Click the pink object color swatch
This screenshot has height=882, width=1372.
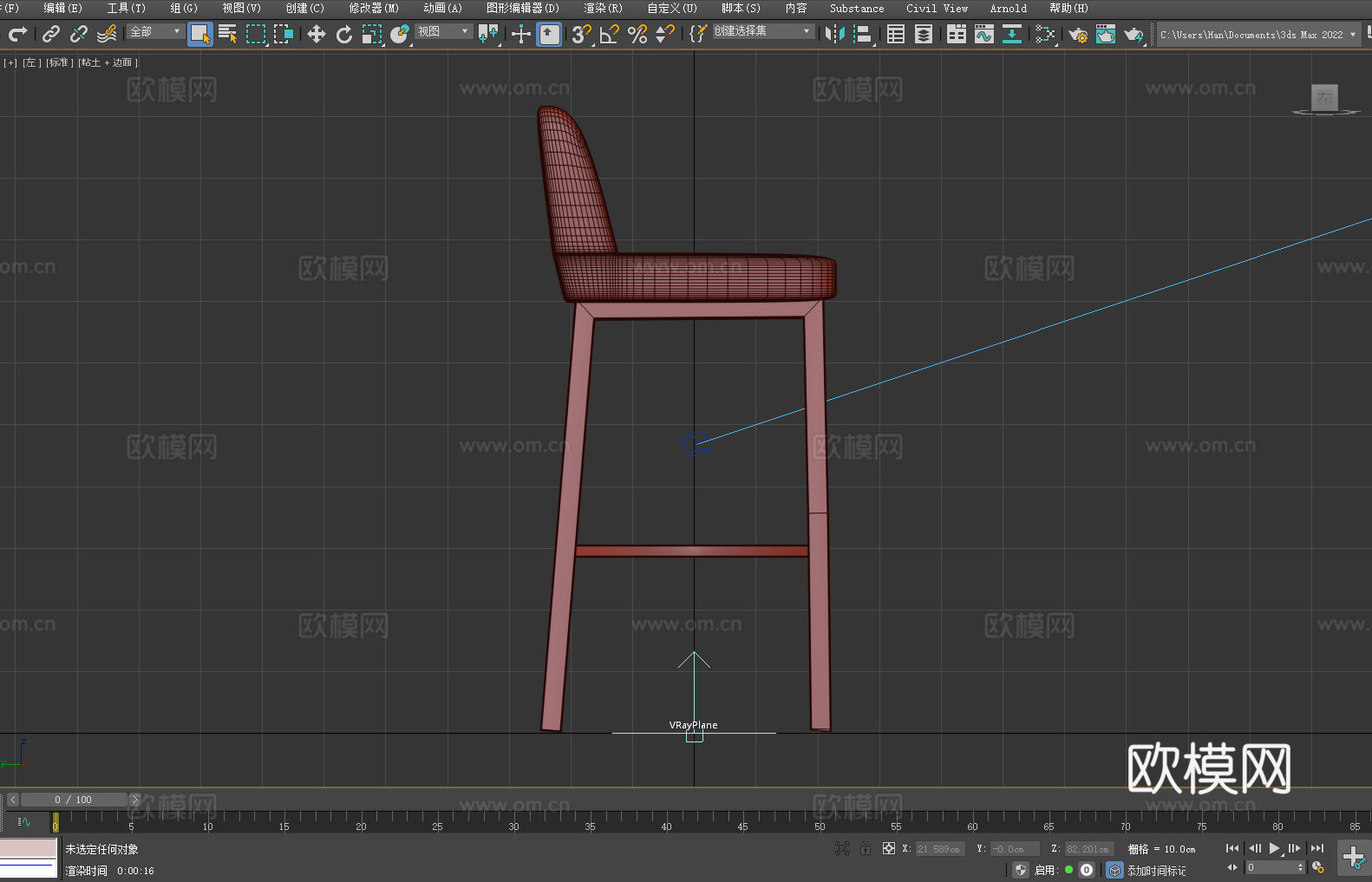click(x=29, y=847)
